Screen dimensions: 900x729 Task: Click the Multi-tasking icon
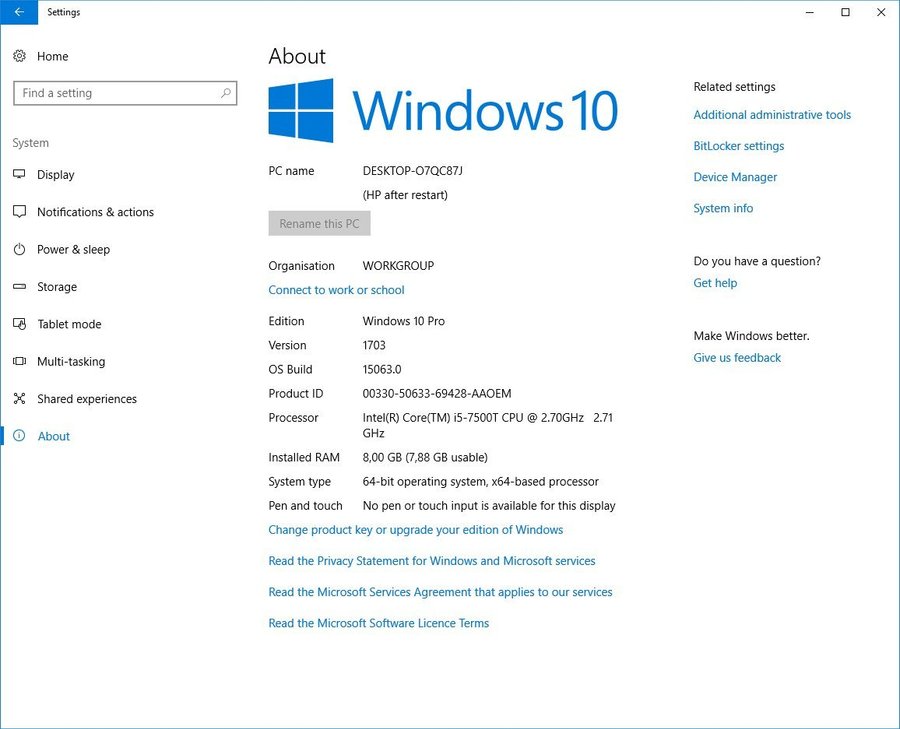coord(19,362)
